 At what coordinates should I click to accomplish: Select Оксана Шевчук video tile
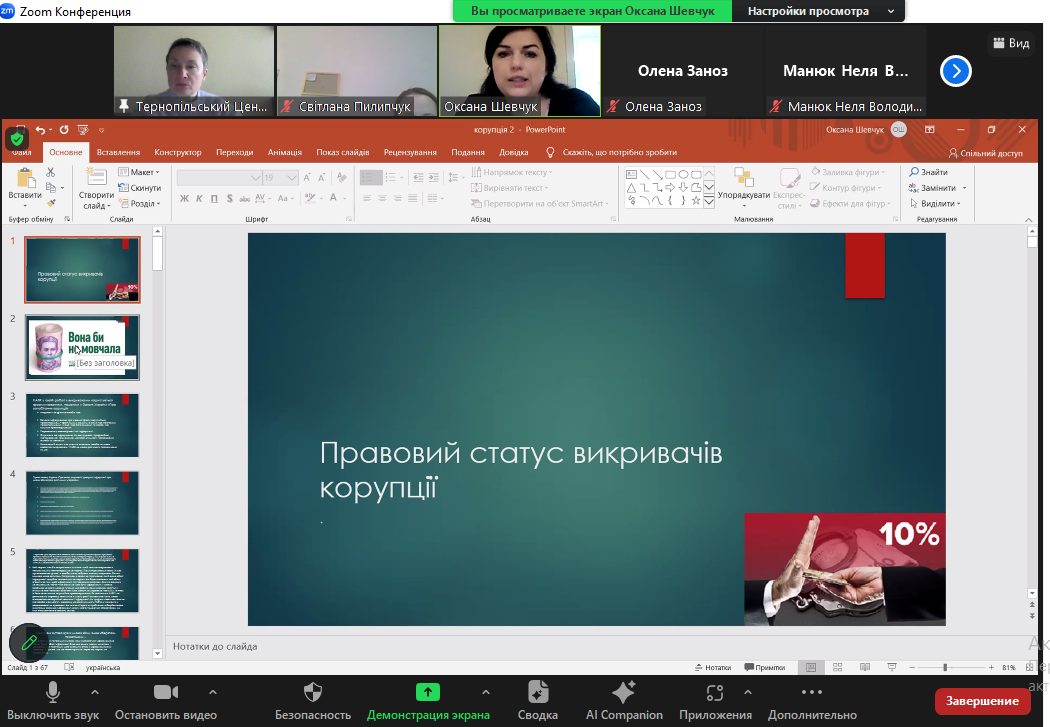tap(520, 71)
